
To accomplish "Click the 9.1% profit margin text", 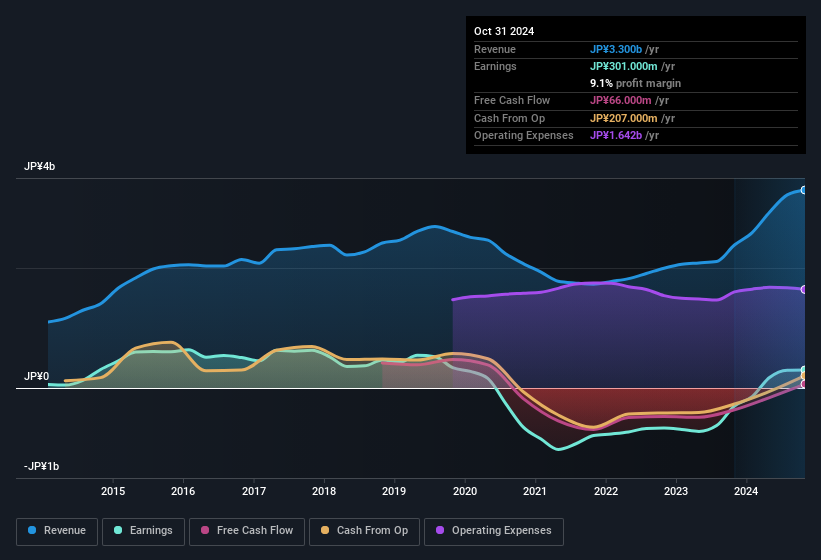I will (x=635, y=83).
